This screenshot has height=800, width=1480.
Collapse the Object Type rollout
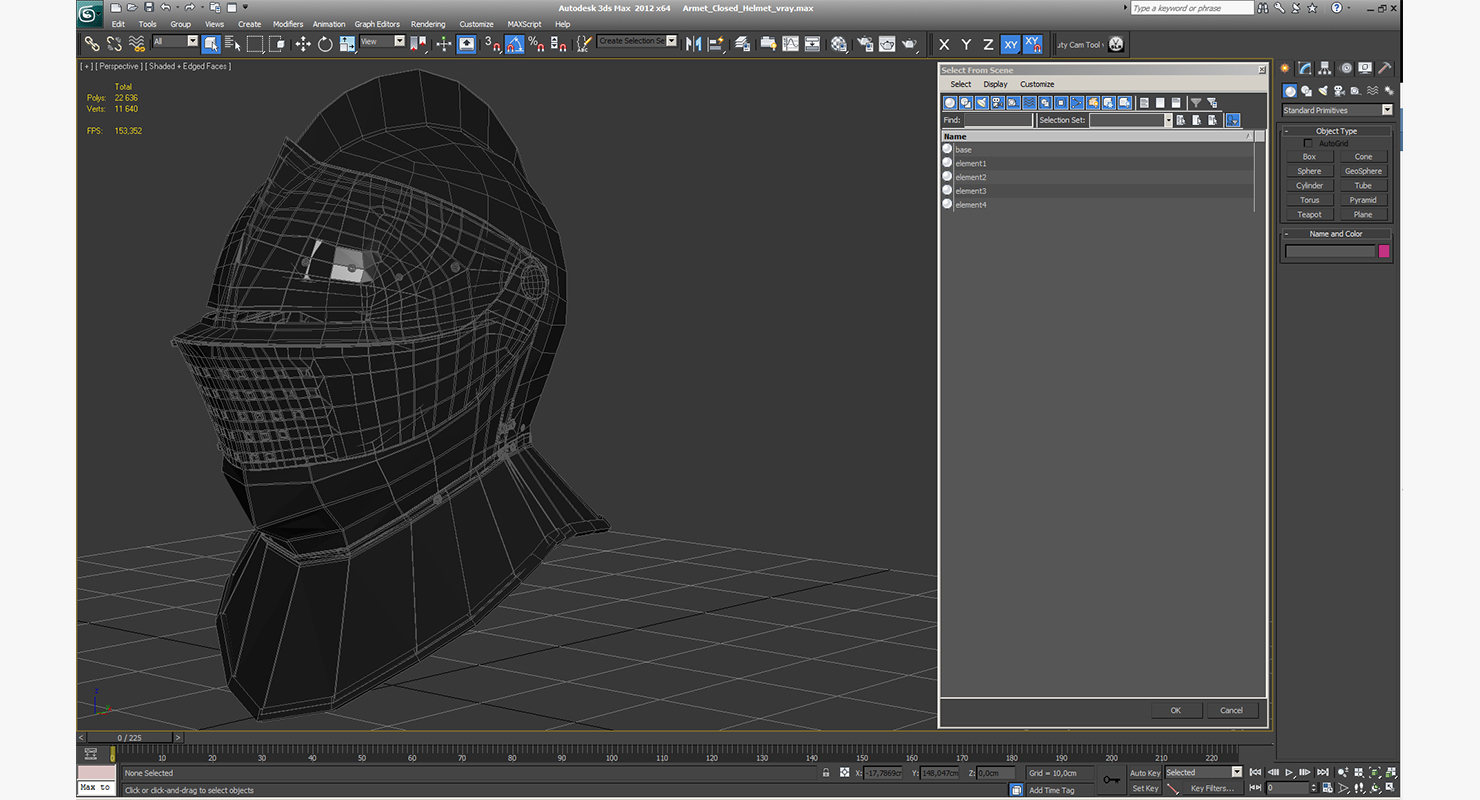(x=1337, y=131)
